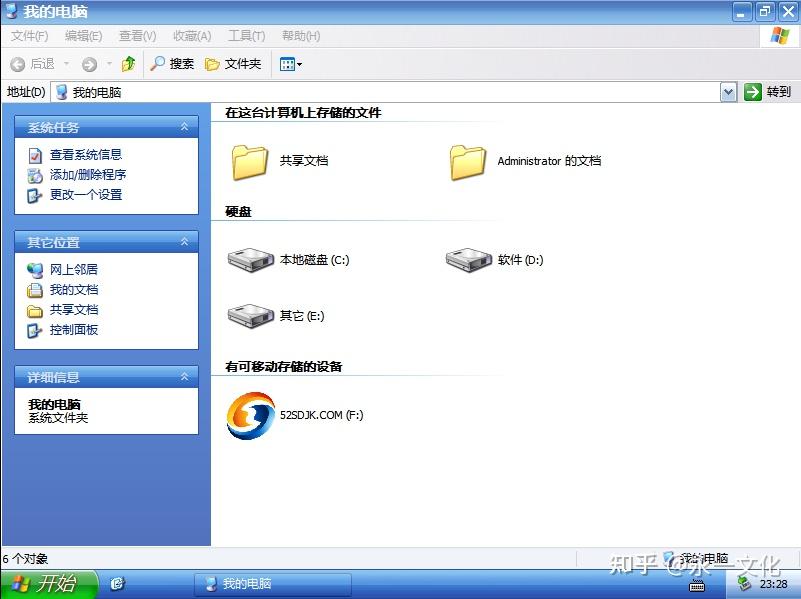
Task: Click the quick launch icon beside Start
Action: 117,583
